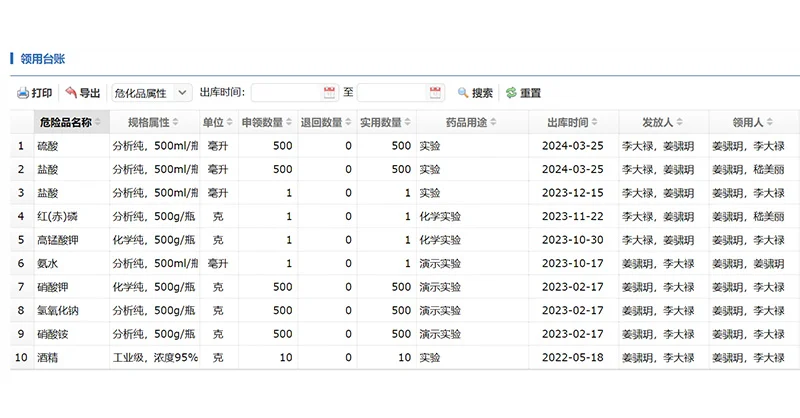Open the end date calendar icon
This screenshot has height=418, width=800.
pyautogui.click(x=435, y=93)
